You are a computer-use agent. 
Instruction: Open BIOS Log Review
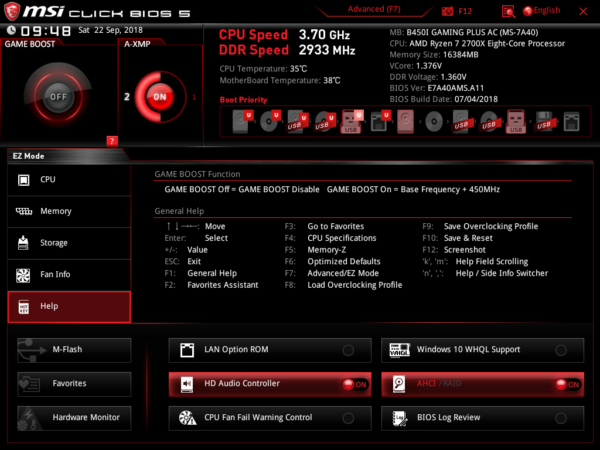[x=483, y=418]
